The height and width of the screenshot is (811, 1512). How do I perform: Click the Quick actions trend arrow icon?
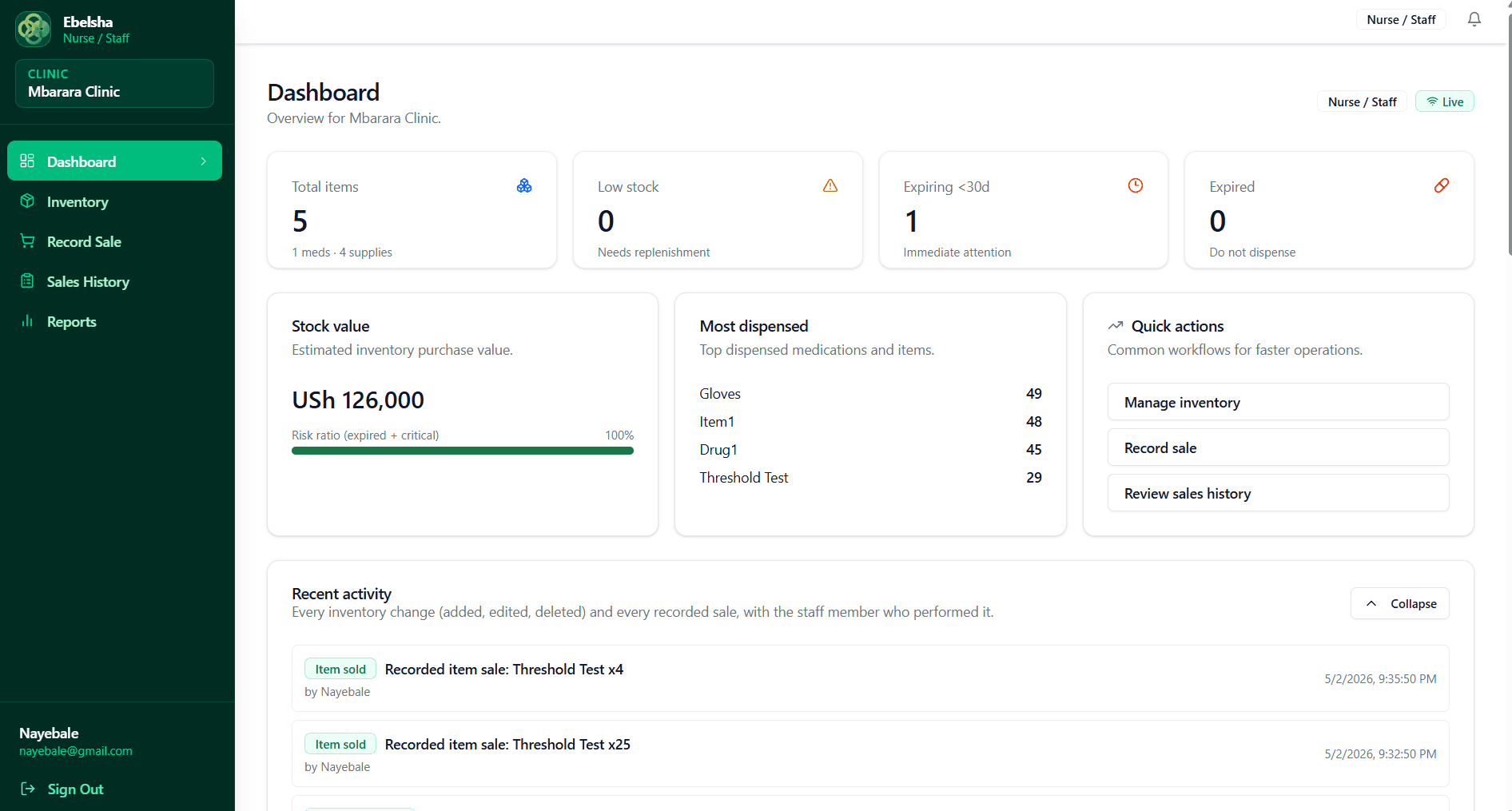click(x=1116, y=325)
